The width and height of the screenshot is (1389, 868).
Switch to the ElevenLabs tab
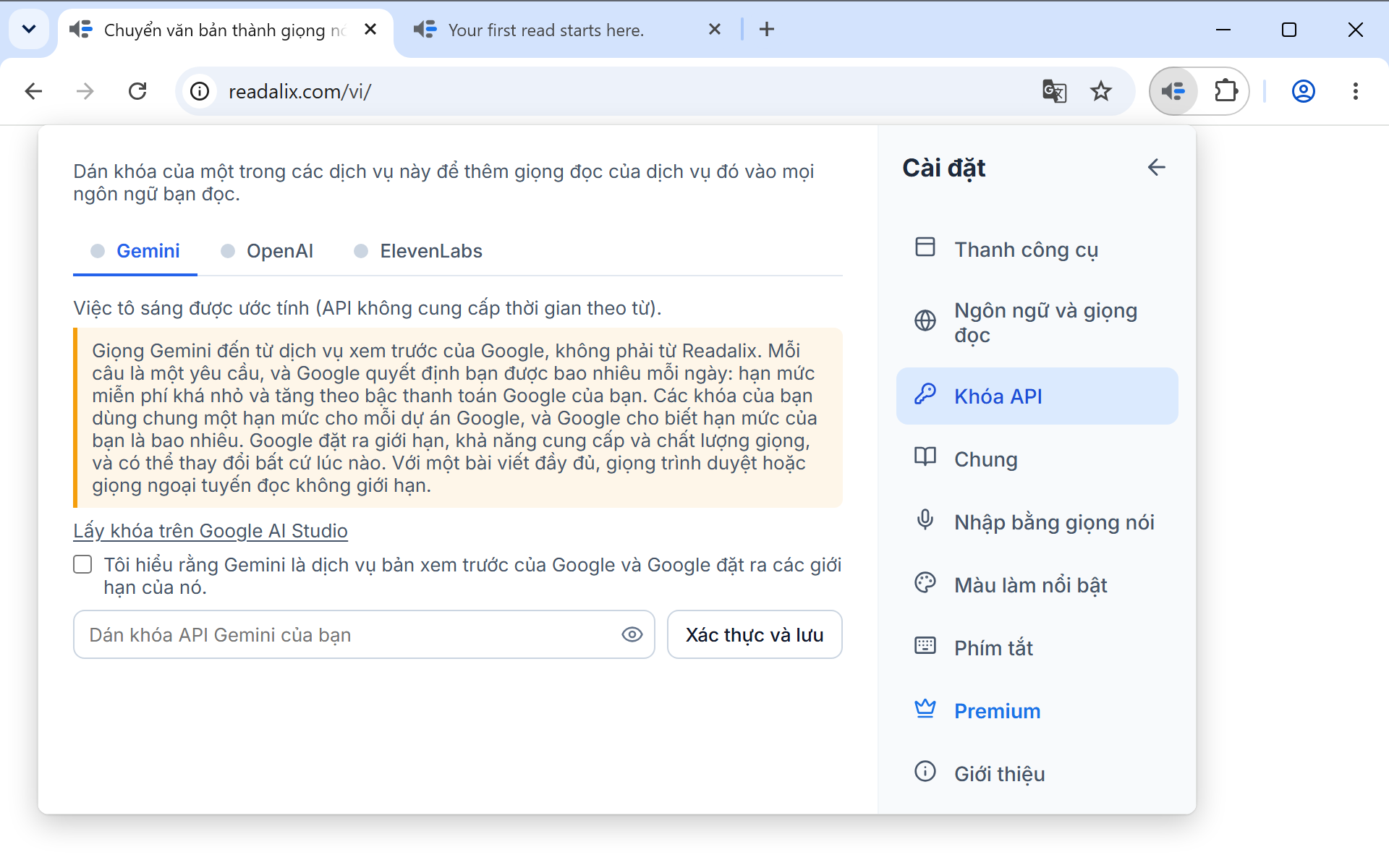pos(418,251)
